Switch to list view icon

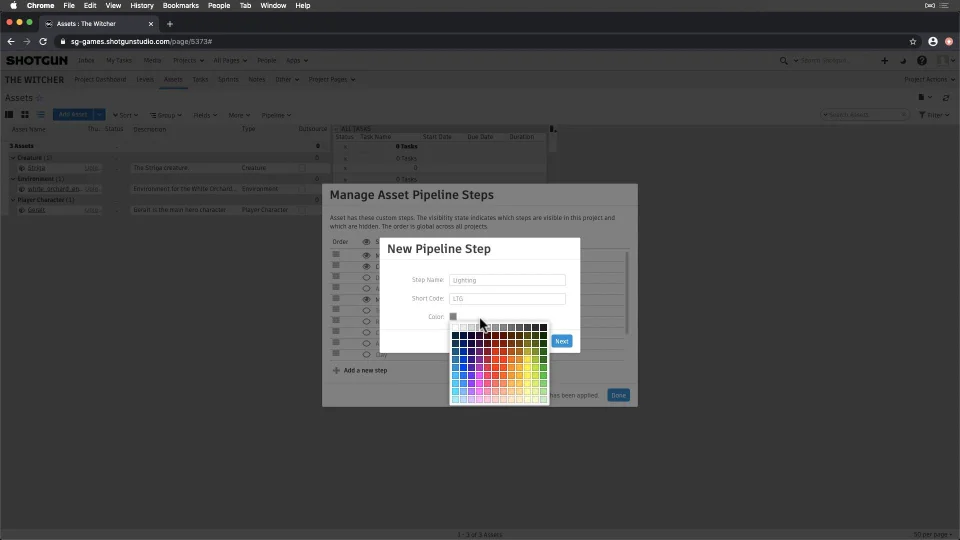click(x=40, y=114)
